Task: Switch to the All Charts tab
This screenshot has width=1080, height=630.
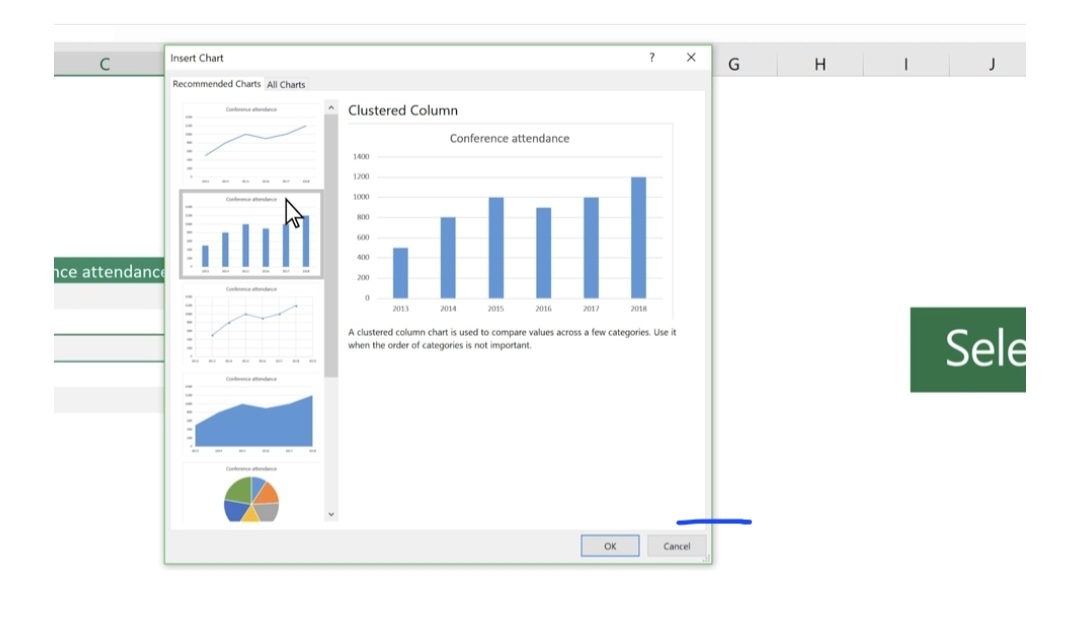Action: tap(286, 85)
